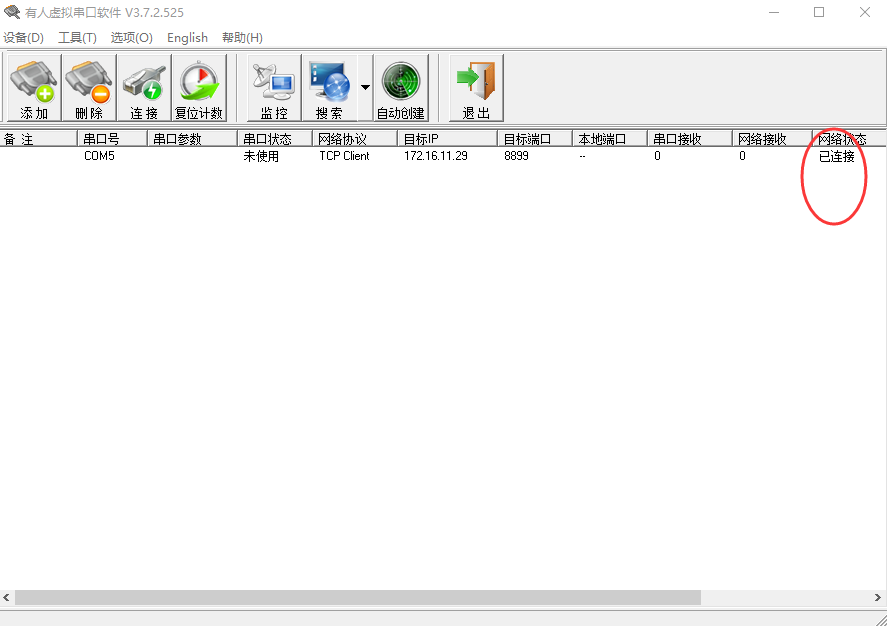887x626 pixels.
Task: Click the 删除 (Delete) port icon
Action: [x=89, y=88]
